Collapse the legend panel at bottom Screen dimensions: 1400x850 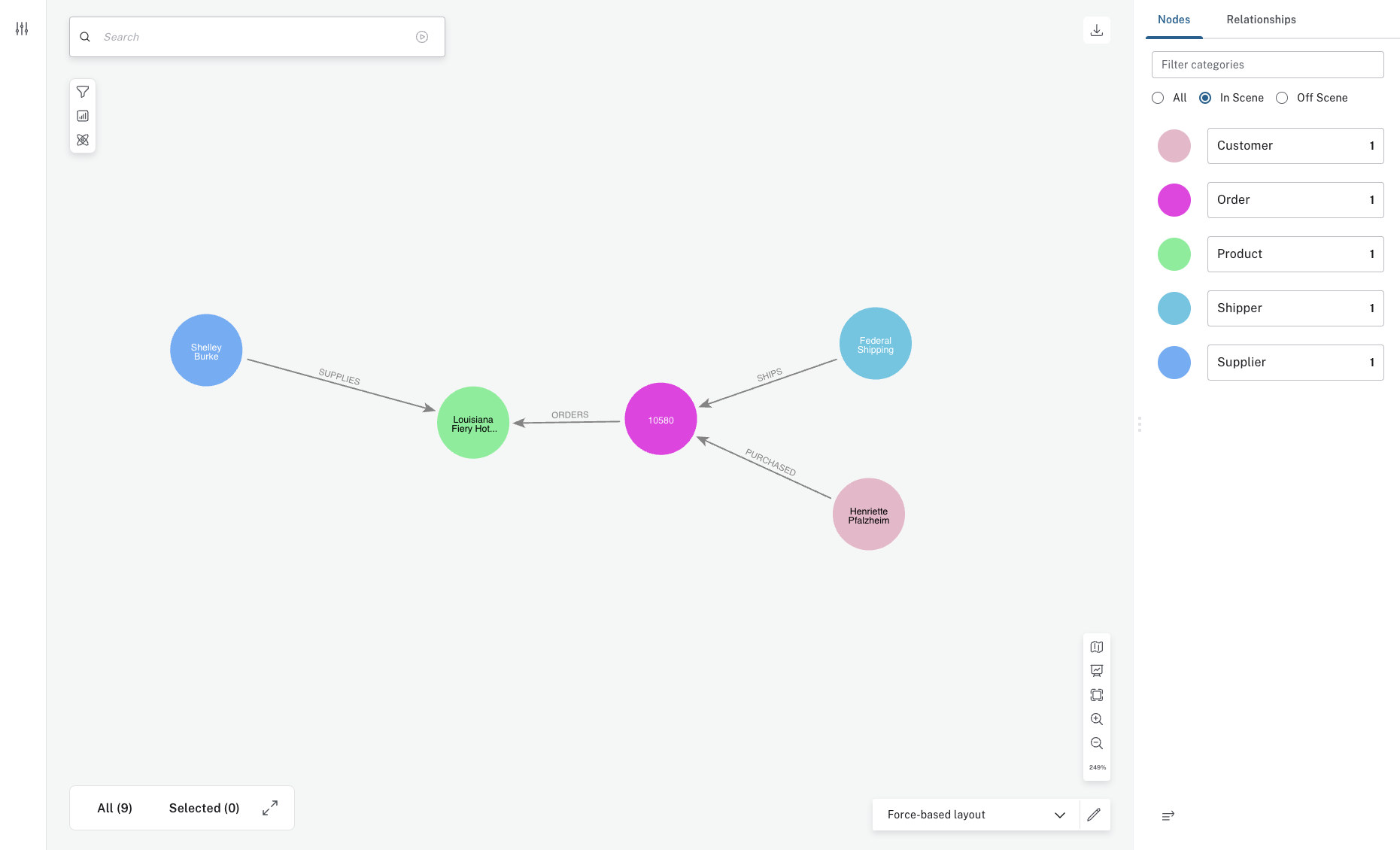[1168, 816]
